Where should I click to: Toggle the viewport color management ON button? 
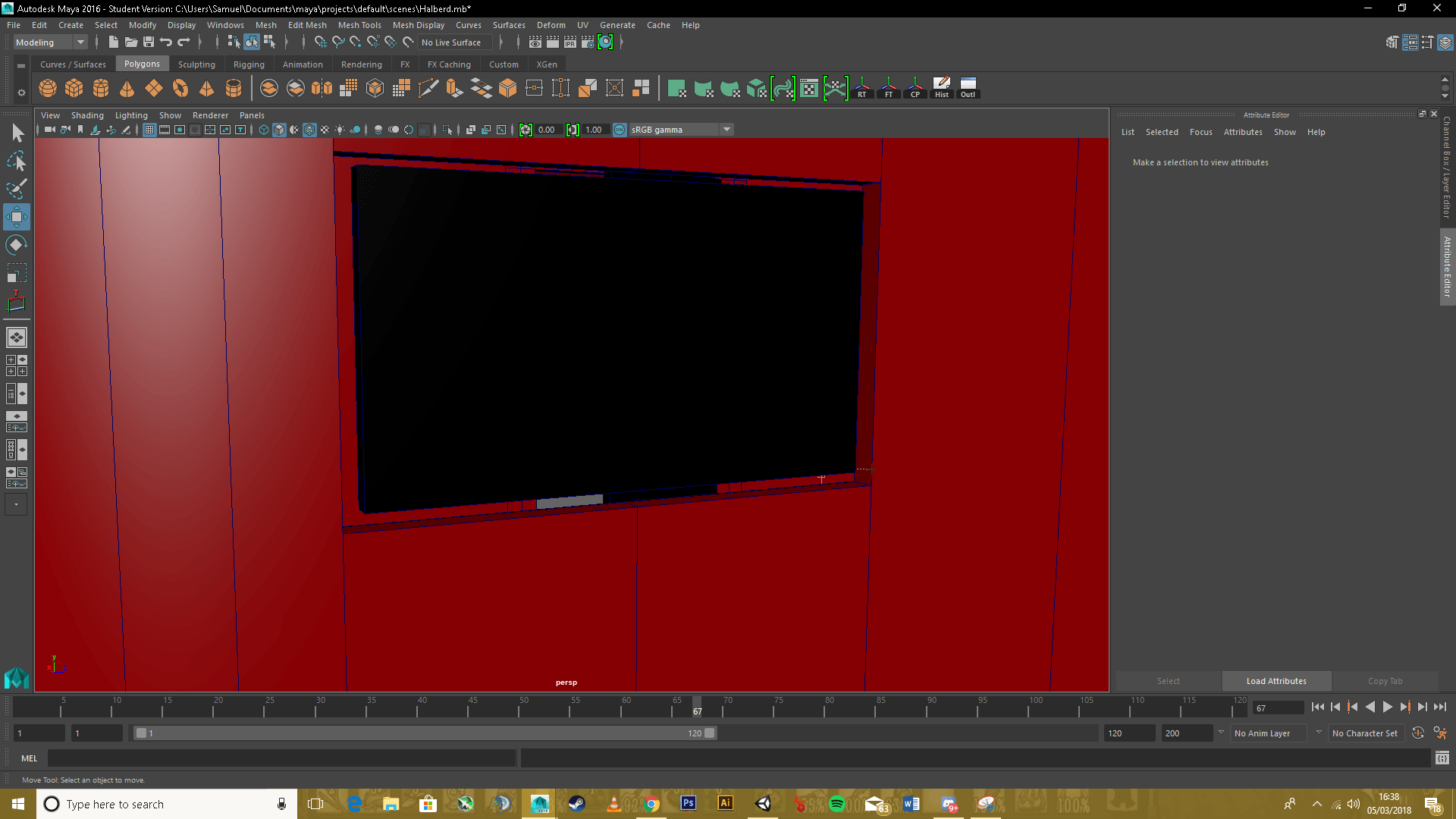point(620,130)
